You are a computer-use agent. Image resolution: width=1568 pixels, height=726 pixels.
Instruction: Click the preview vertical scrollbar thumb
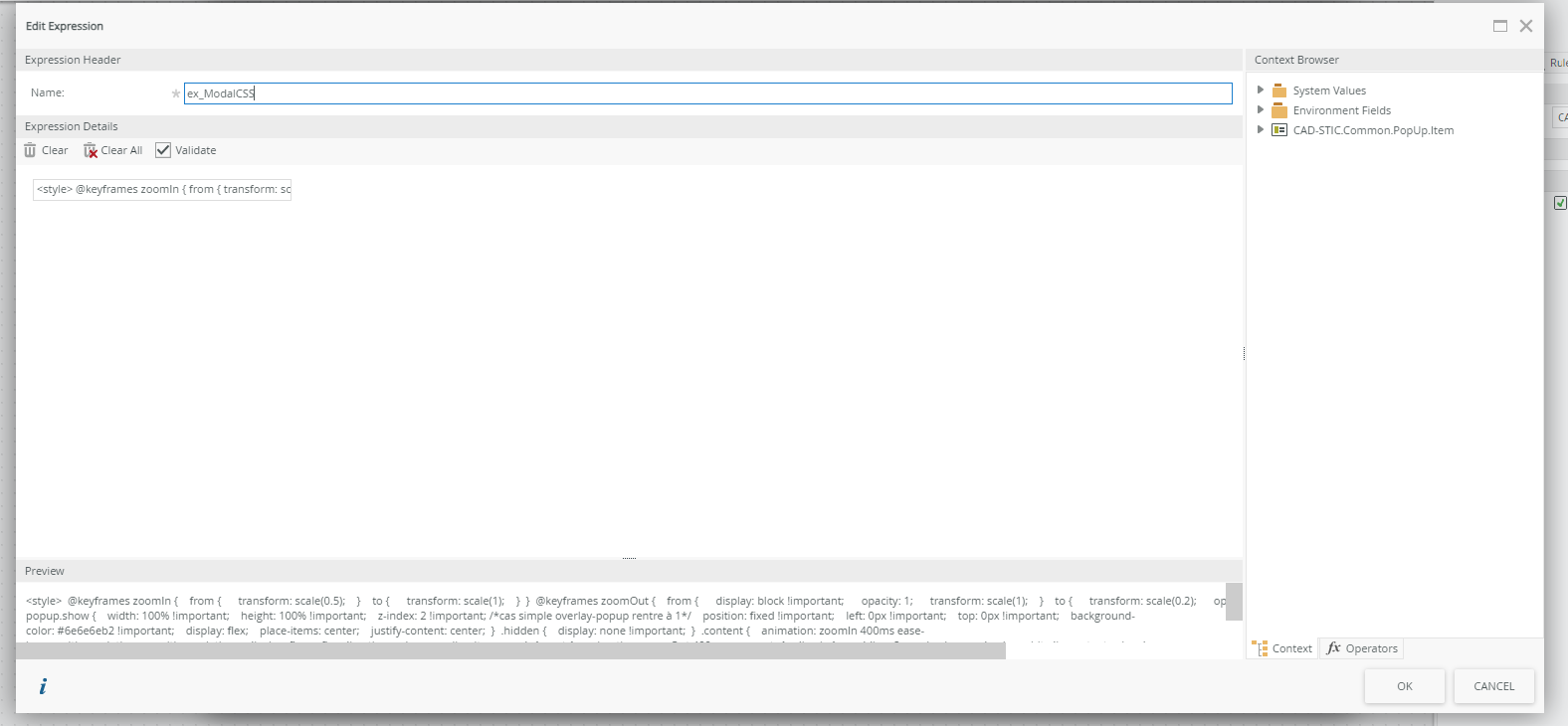point(1234,601)
